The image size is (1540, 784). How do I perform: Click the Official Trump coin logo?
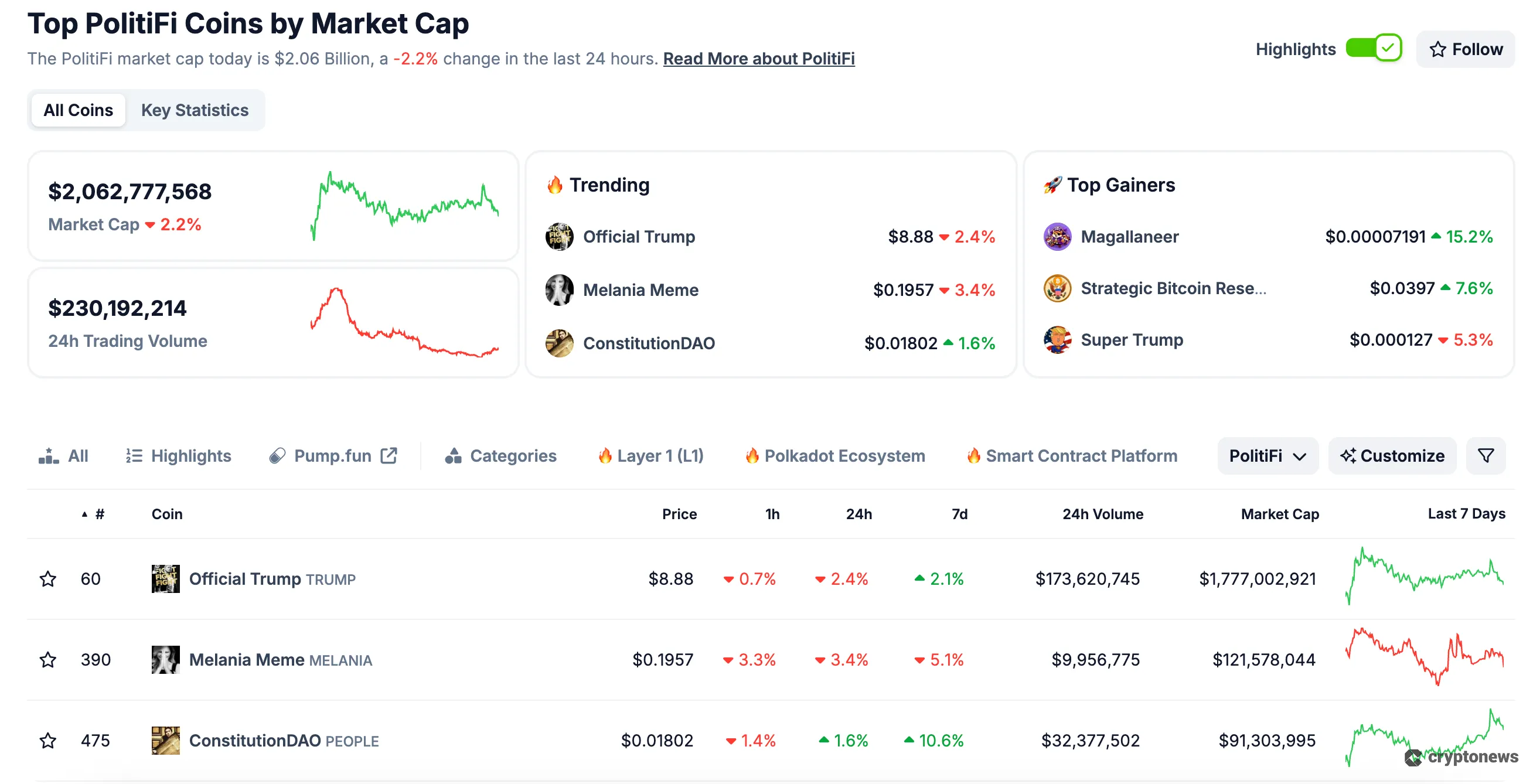click(165, 578)
